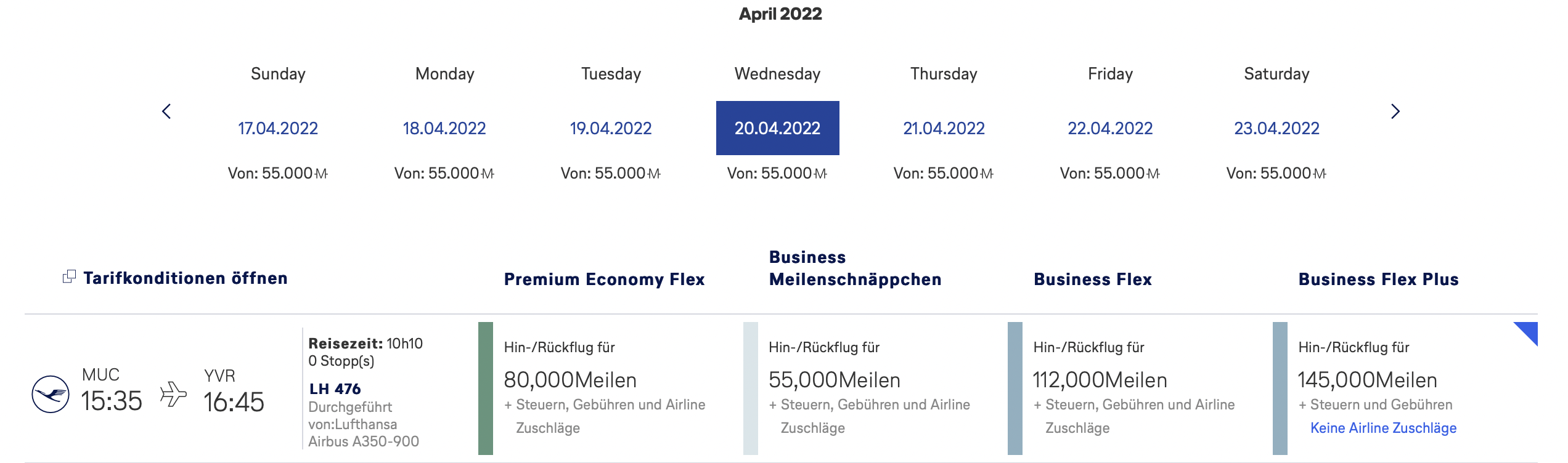Click the airplane icon between MUC and YVR
The height and width of the screenshot is (463, 1568).
(x=173, y=394)
